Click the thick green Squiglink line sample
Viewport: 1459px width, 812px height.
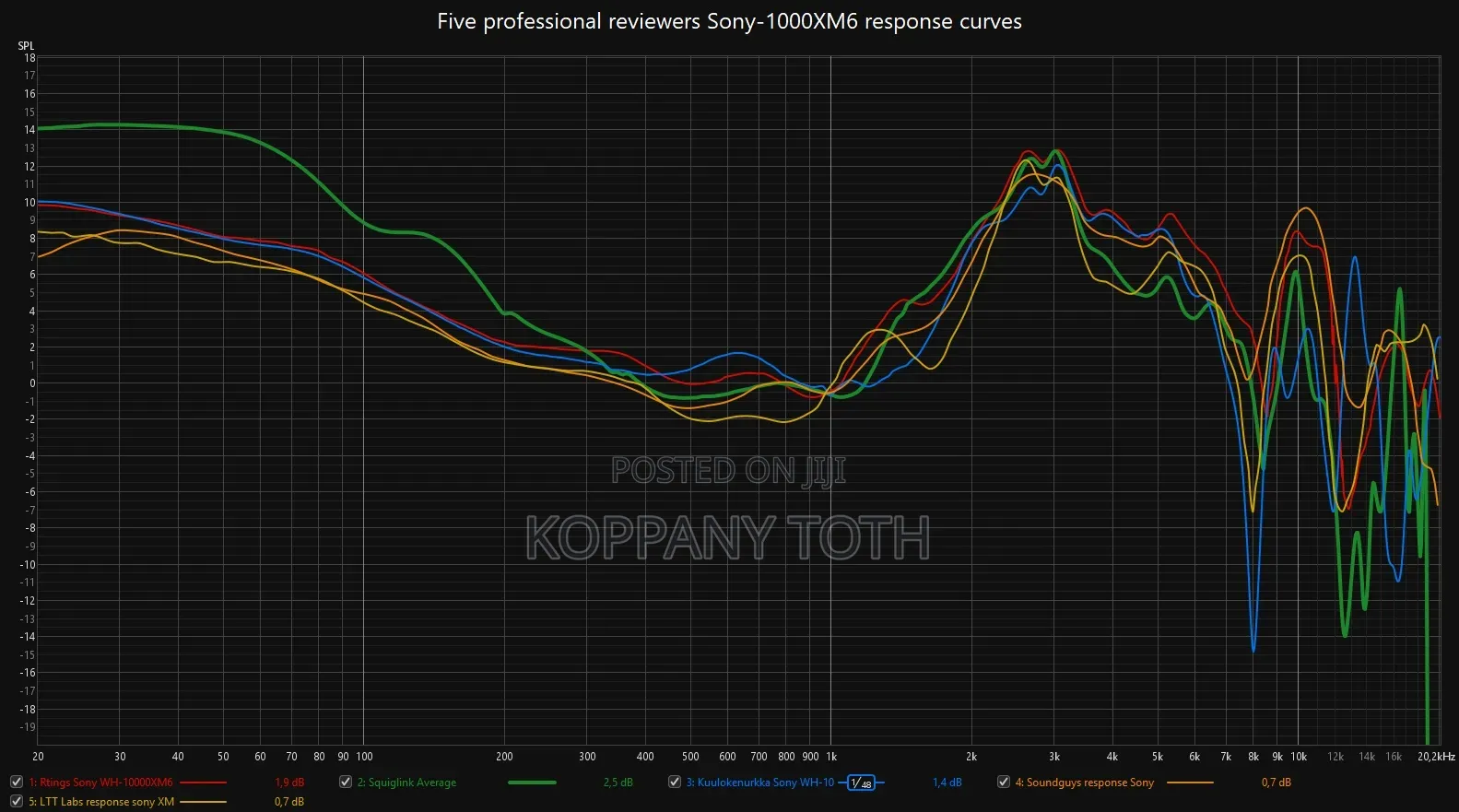[x=532, y=783]
